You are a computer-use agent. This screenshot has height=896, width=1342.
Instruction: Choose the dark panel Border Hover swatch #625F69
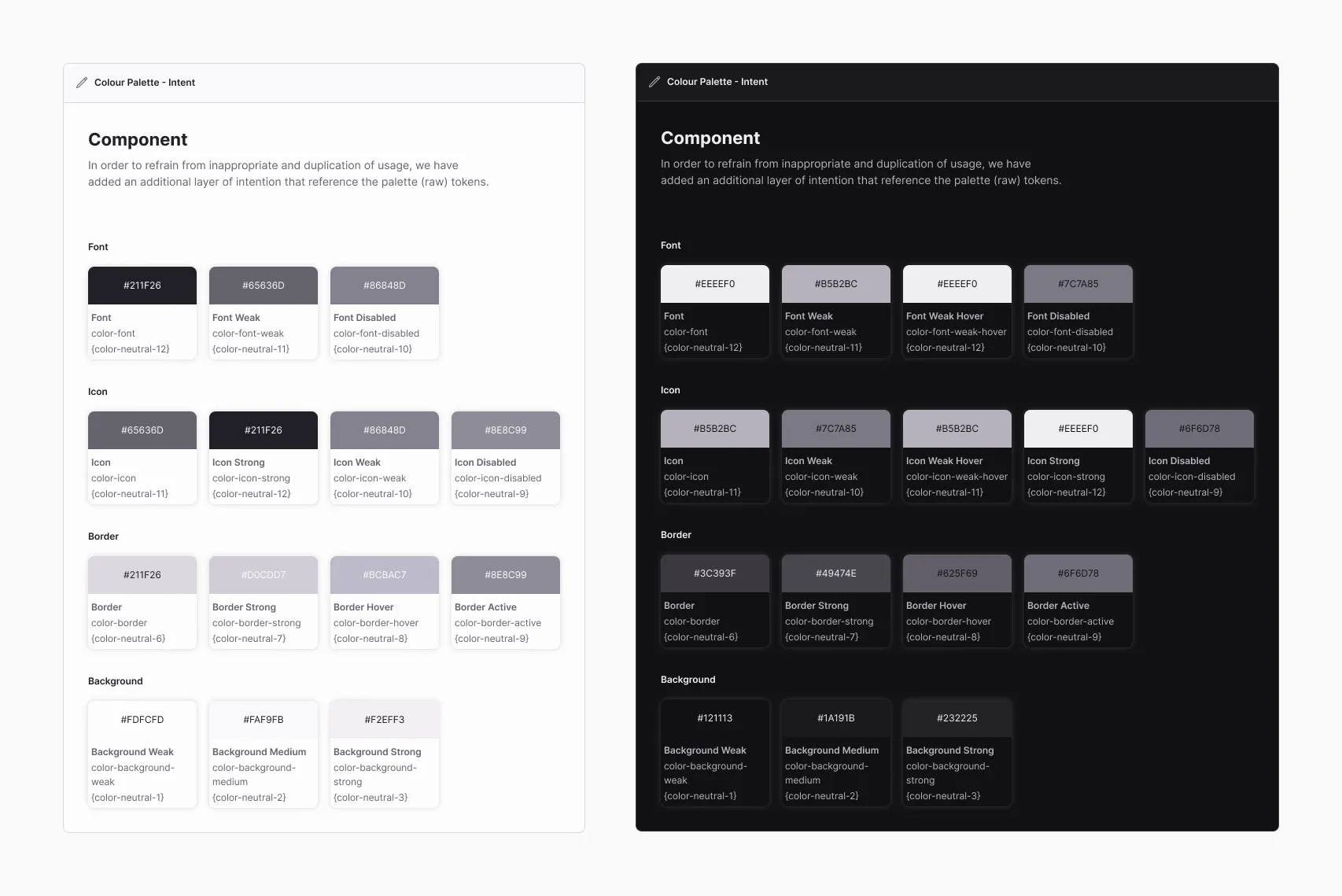click(957, 573)
